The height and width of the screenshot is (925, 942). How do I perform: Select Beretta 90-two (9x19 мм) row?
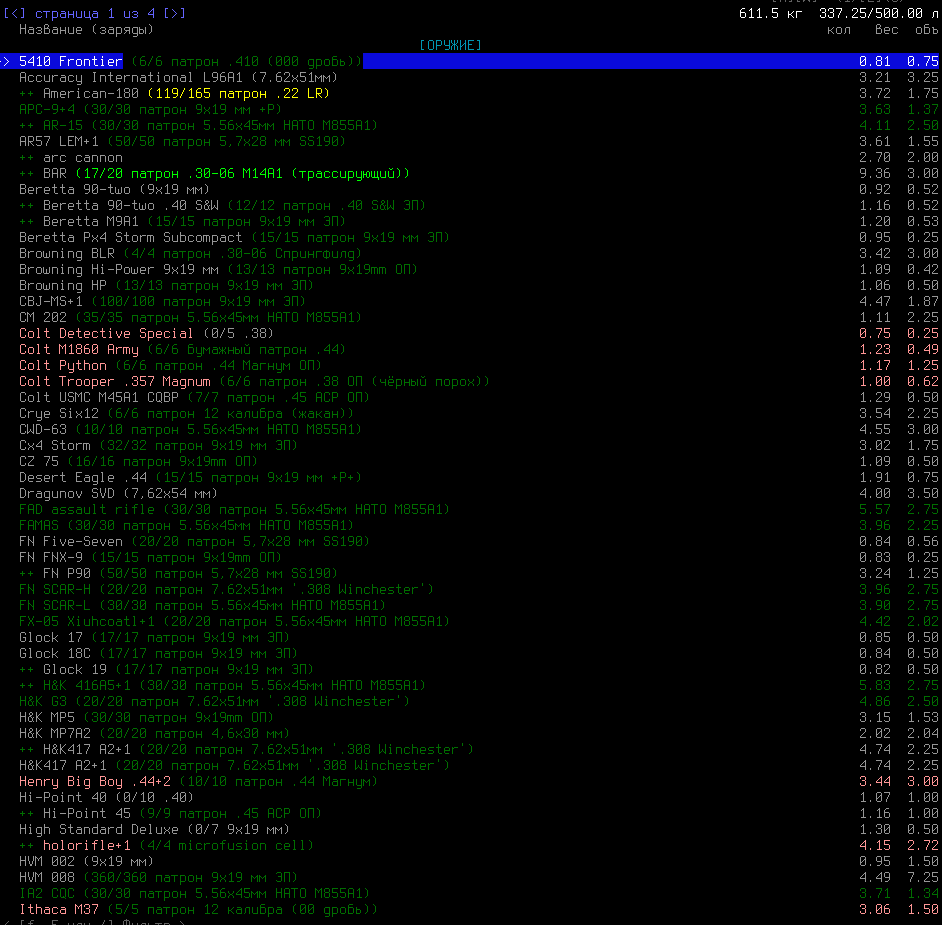[x=471, y=189]
